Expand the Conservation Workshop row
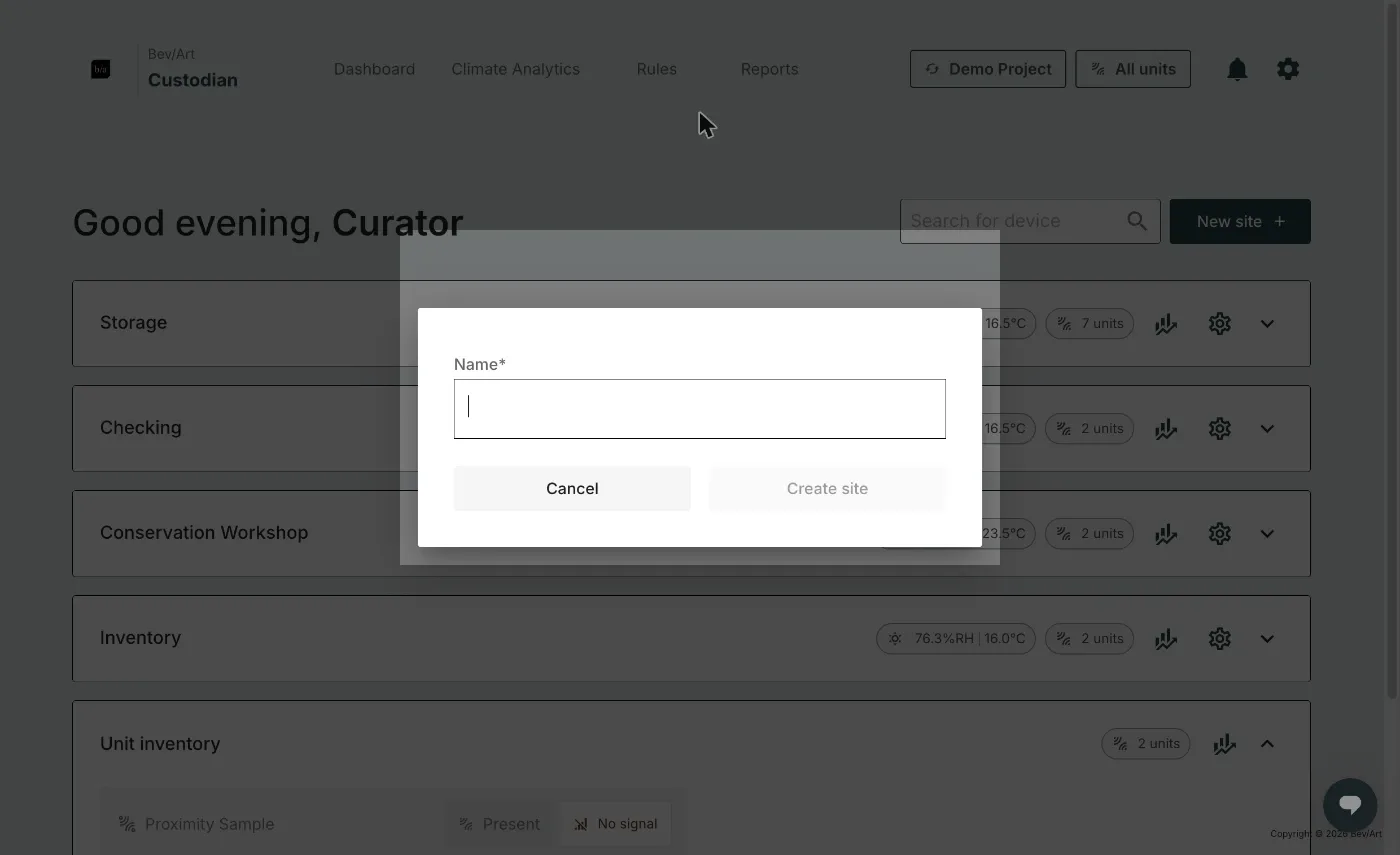 click(1267, 534)
